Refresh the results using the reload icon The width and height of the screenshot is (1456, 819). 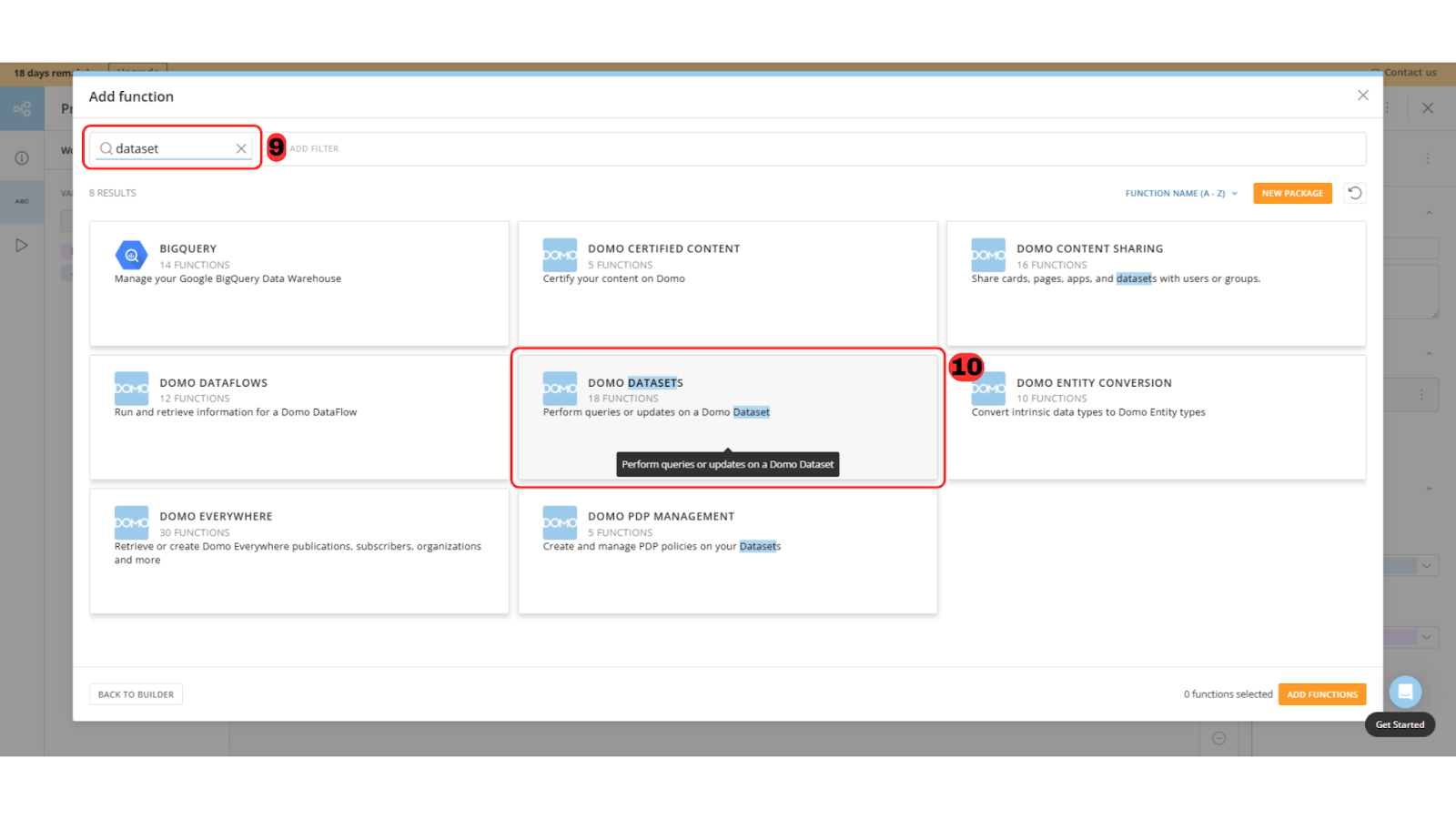point(1355,193)
